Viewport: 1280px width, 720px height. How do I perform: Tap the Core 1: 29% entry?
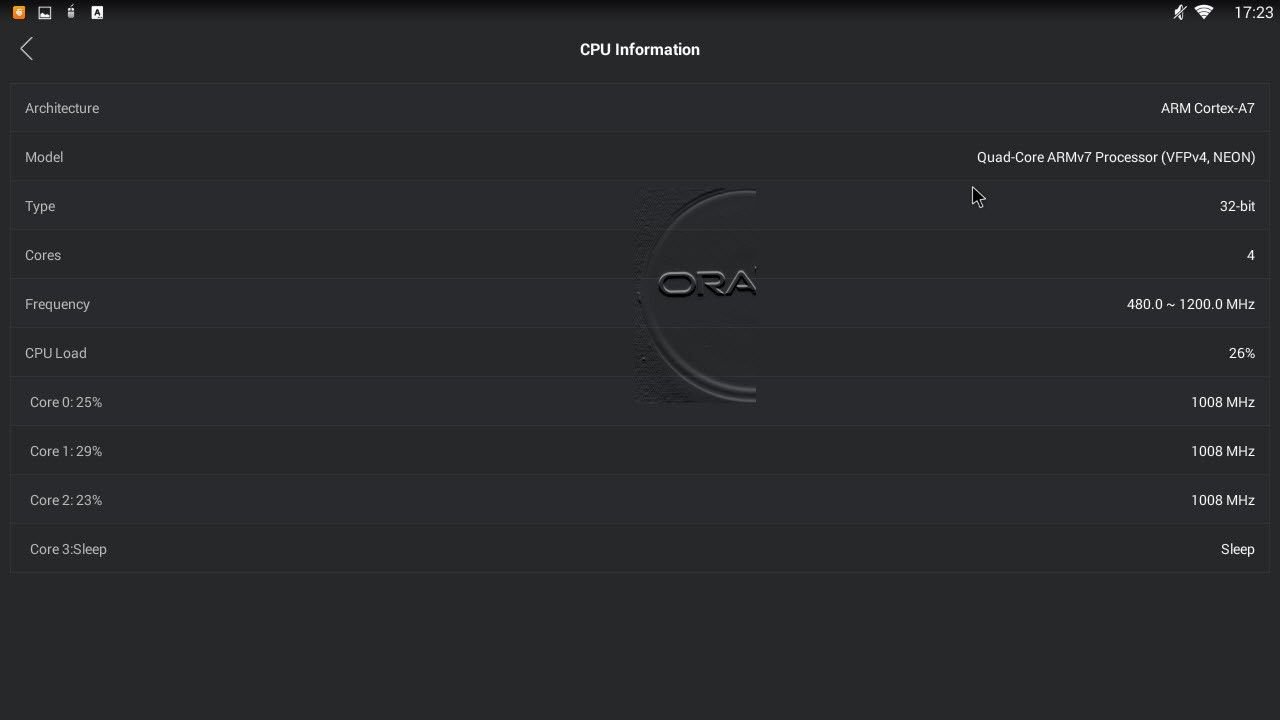tap(640, 451)
